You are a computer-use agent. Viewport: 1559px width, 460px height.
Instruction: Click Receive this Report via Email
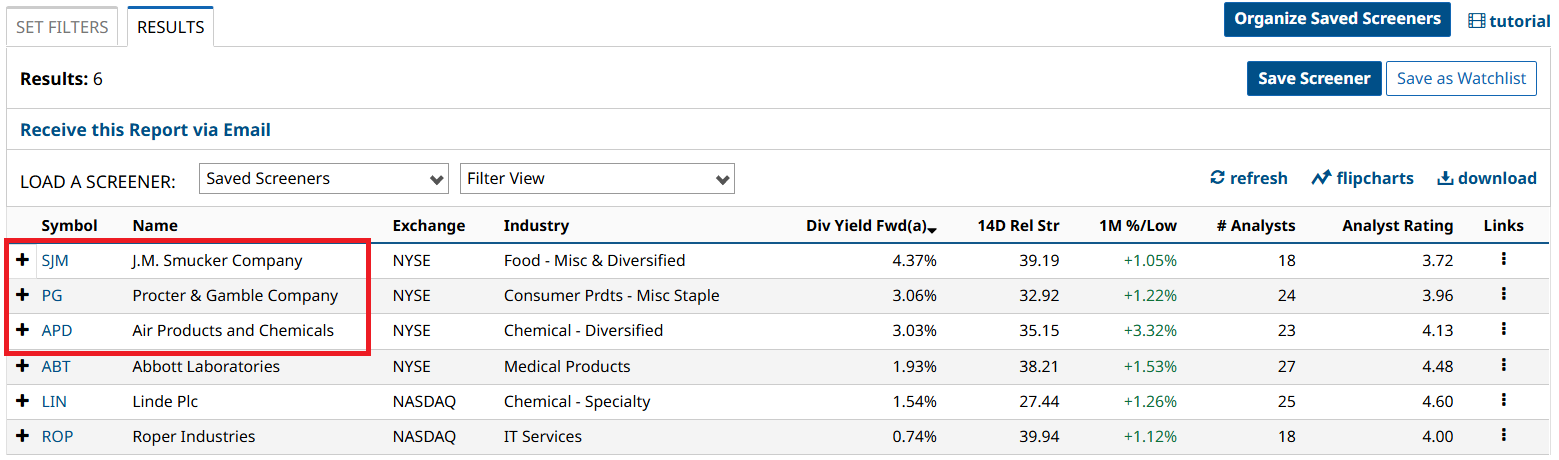(145, 130)
